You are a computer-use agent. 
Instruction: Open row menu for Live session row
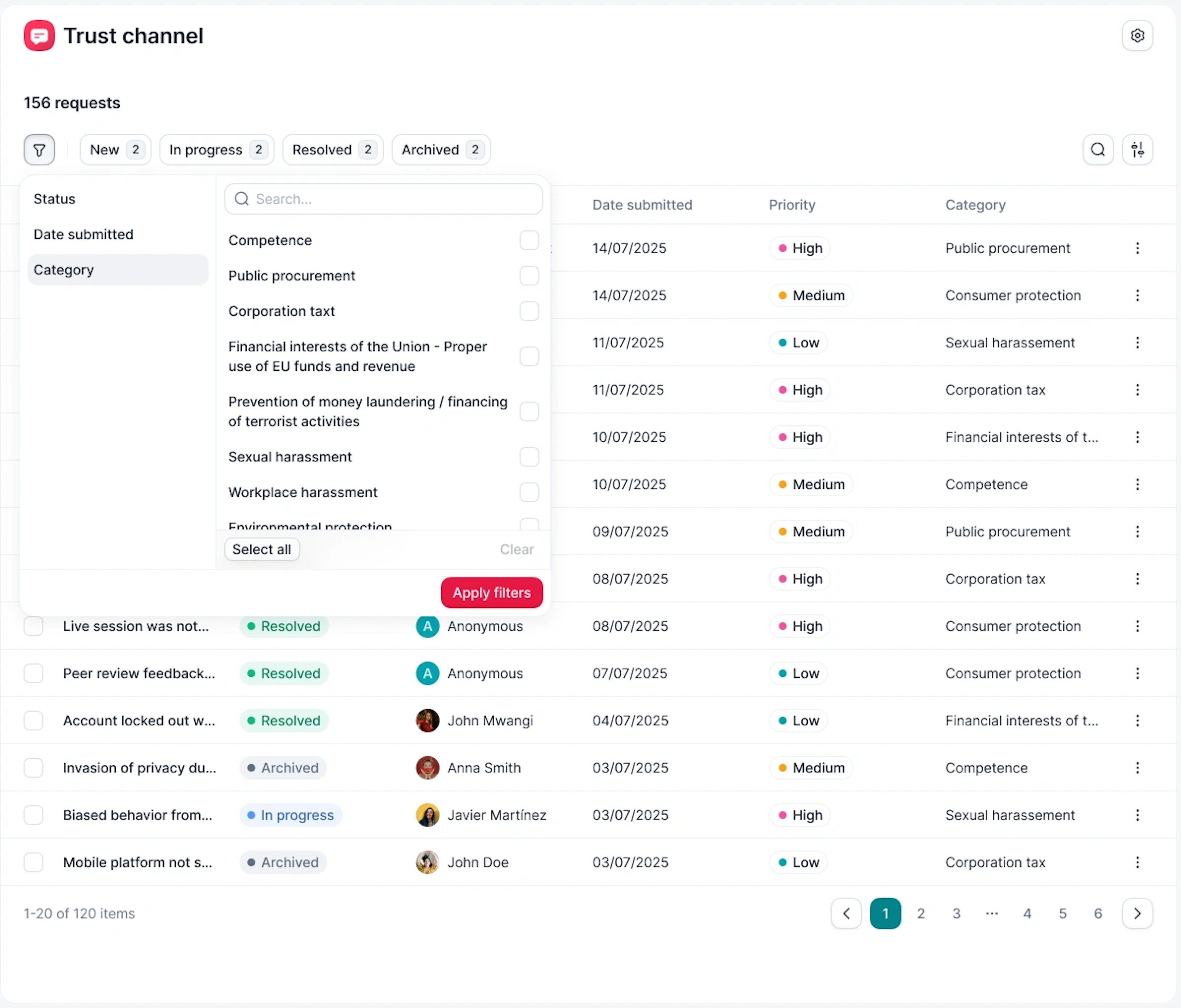(1137, 626)
